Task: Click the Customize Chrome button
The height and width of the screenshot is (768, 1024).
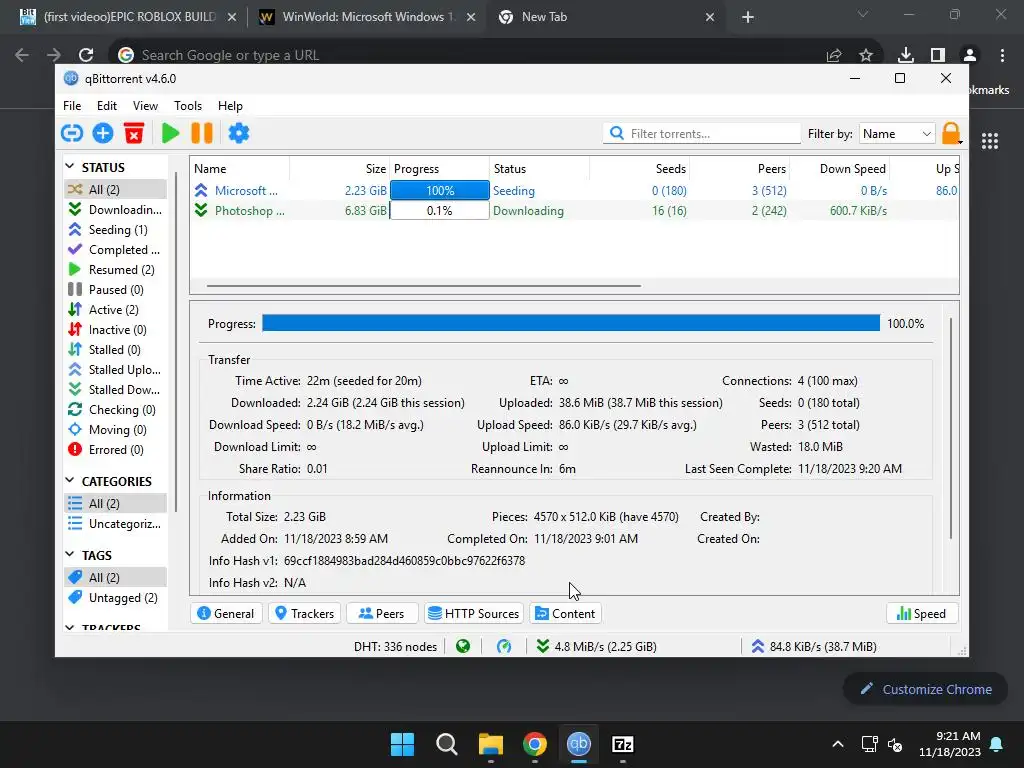Action: (x=925, y=689)
